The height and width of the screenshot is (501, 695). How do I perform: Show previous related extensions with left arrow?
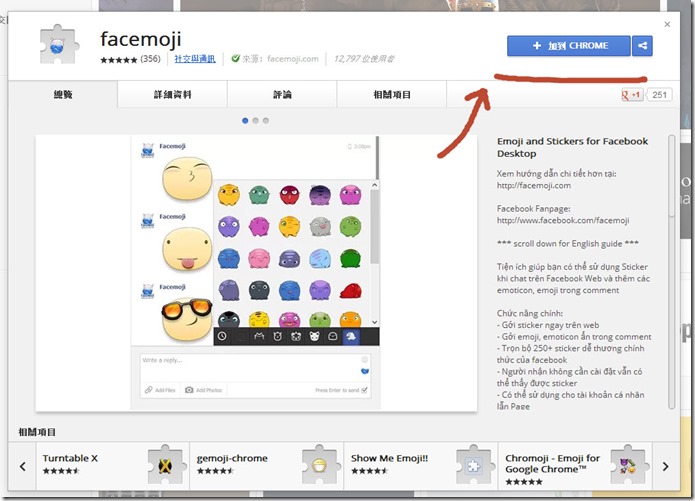(23, 466)
